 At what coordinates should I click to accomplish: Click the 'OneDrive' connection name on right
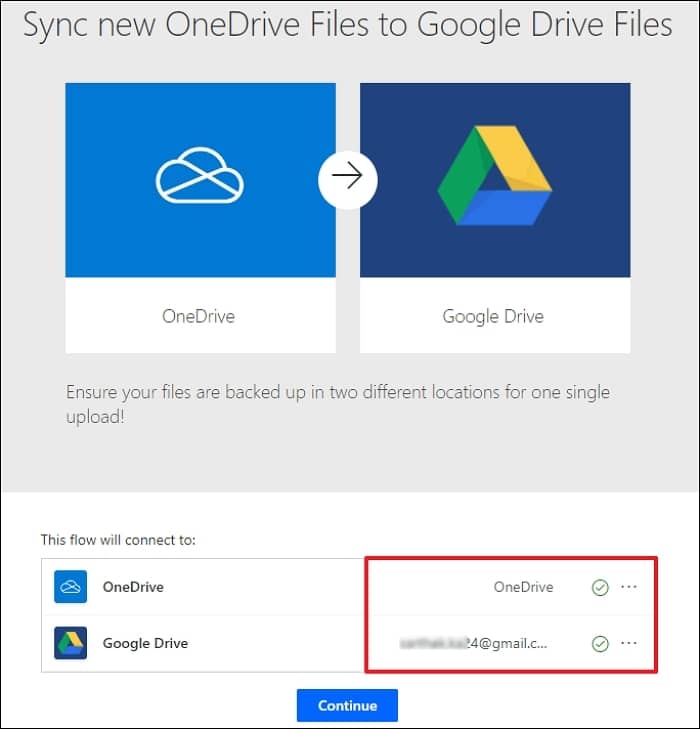523,587
